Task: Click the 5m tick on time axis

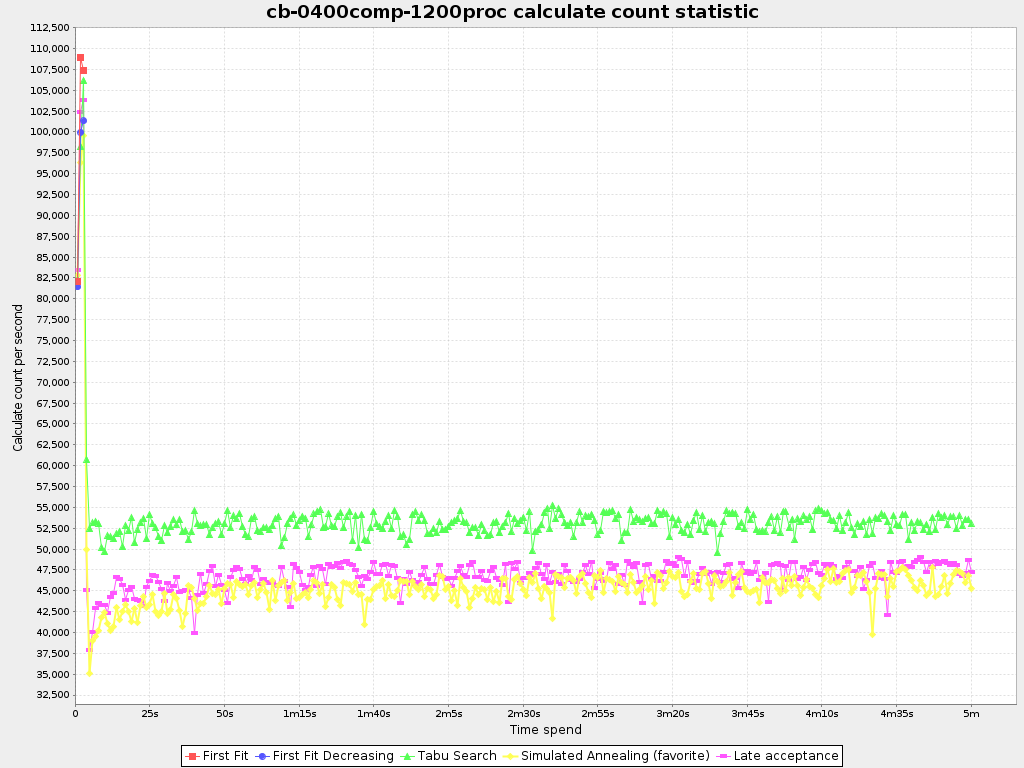Action: [971, 713]
